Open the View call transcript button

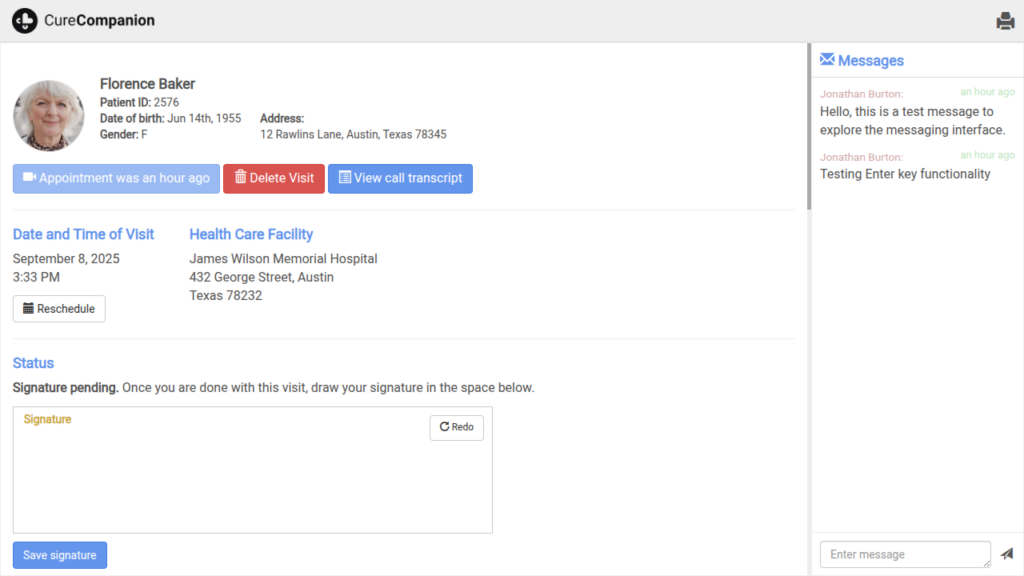(400, 178)
